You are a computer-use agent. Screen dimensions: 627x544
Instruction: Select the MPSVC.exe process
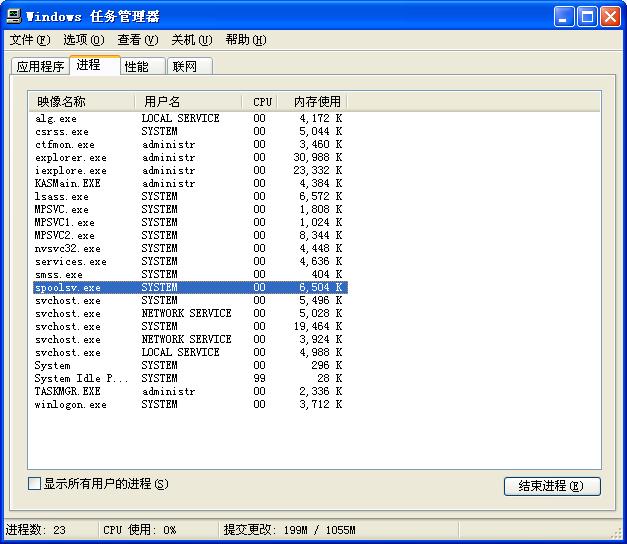(190, 209)
